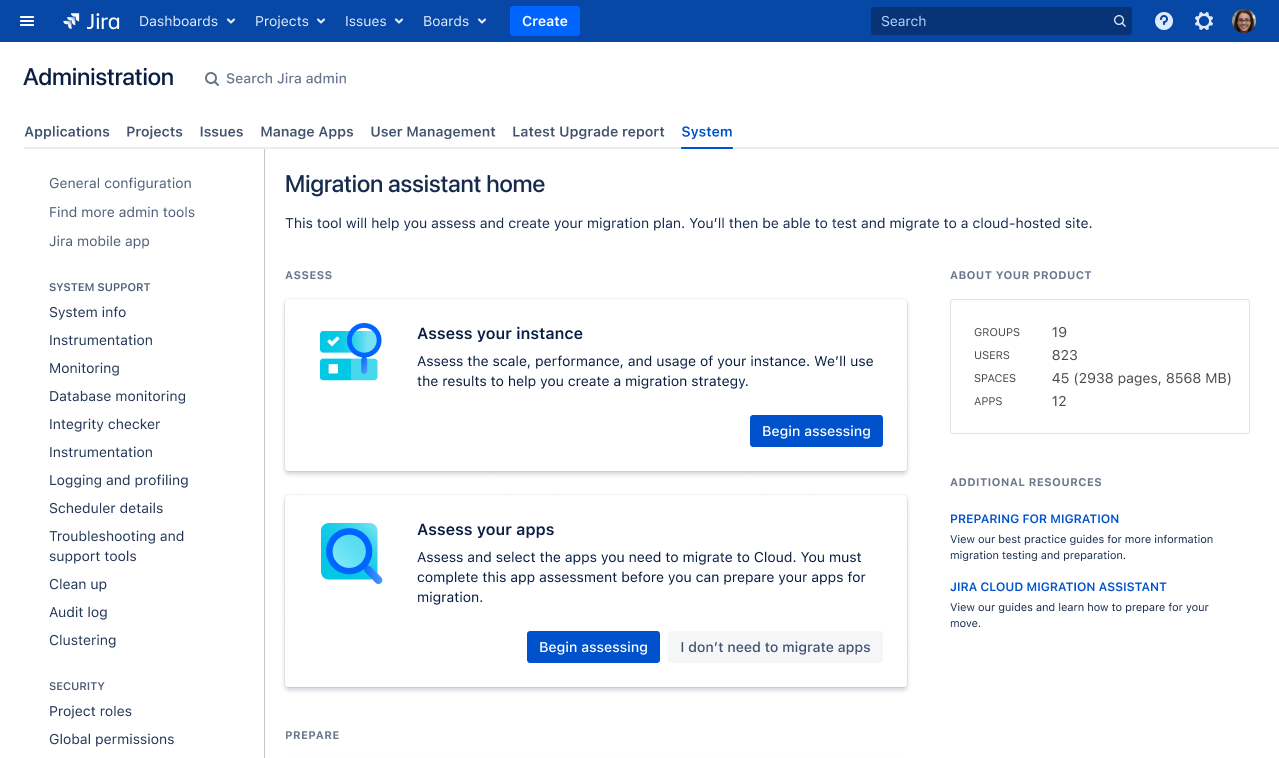Open Global permissions
Viewport: 1279px width, 758px height.
point(112,739)
